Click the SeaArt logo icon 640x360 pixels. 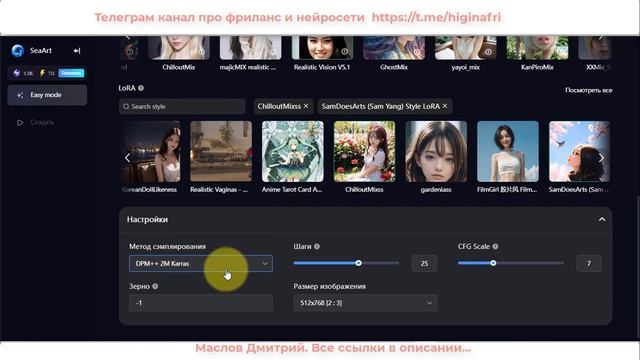pos(18,51)
